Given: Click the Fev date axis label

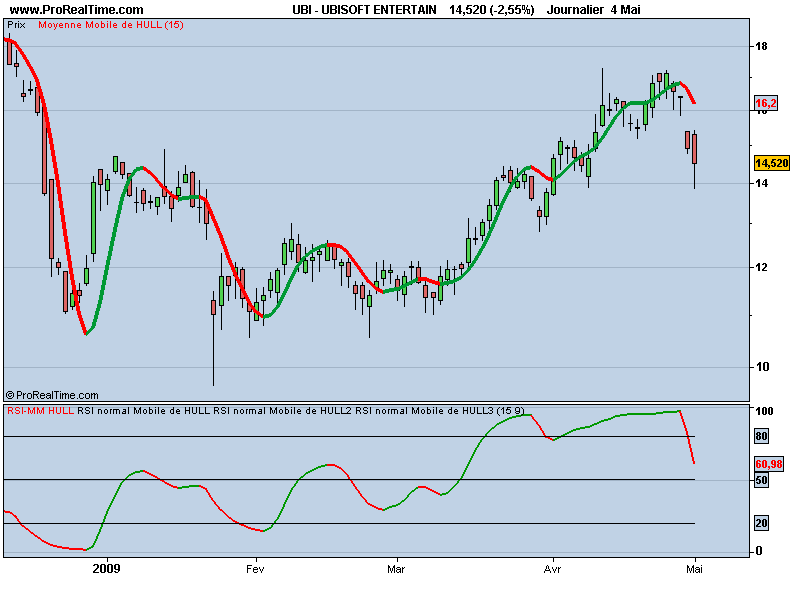Looking at the screenshot, I should 255,569.
